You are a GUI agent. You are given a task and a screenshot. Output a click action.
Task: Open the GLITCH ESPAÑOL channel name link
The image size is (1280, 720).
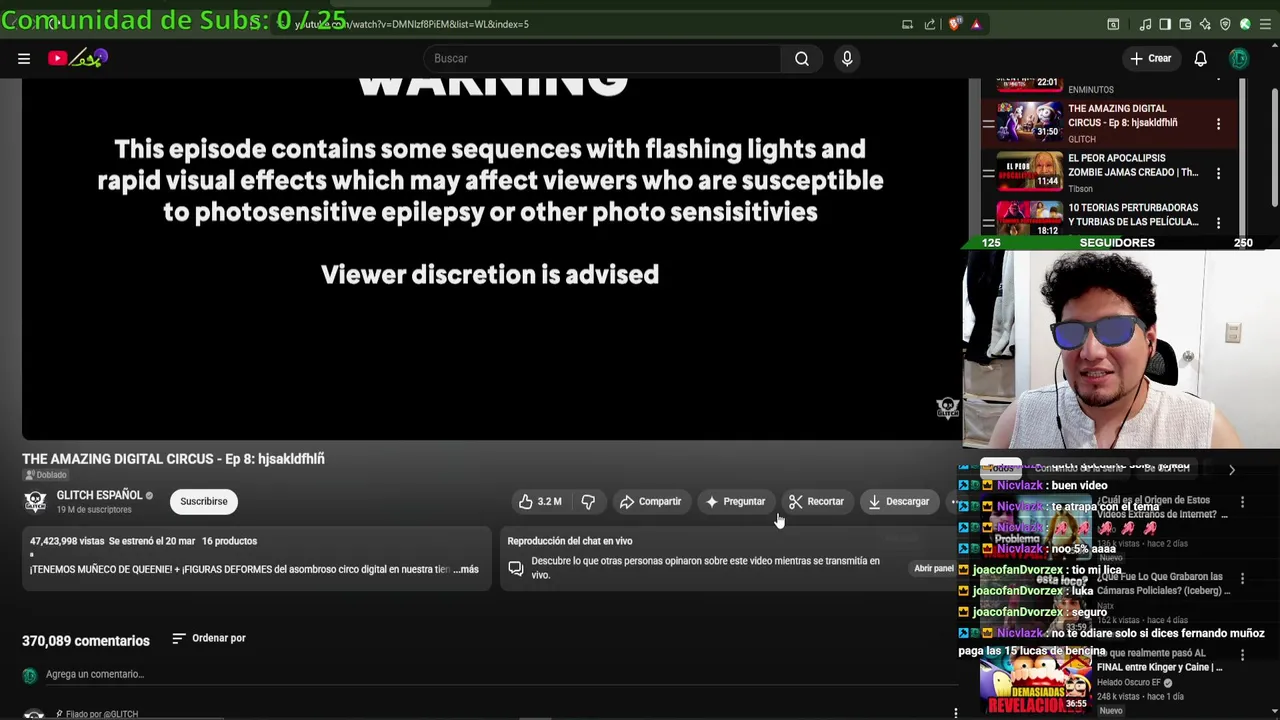click(99, 495)
